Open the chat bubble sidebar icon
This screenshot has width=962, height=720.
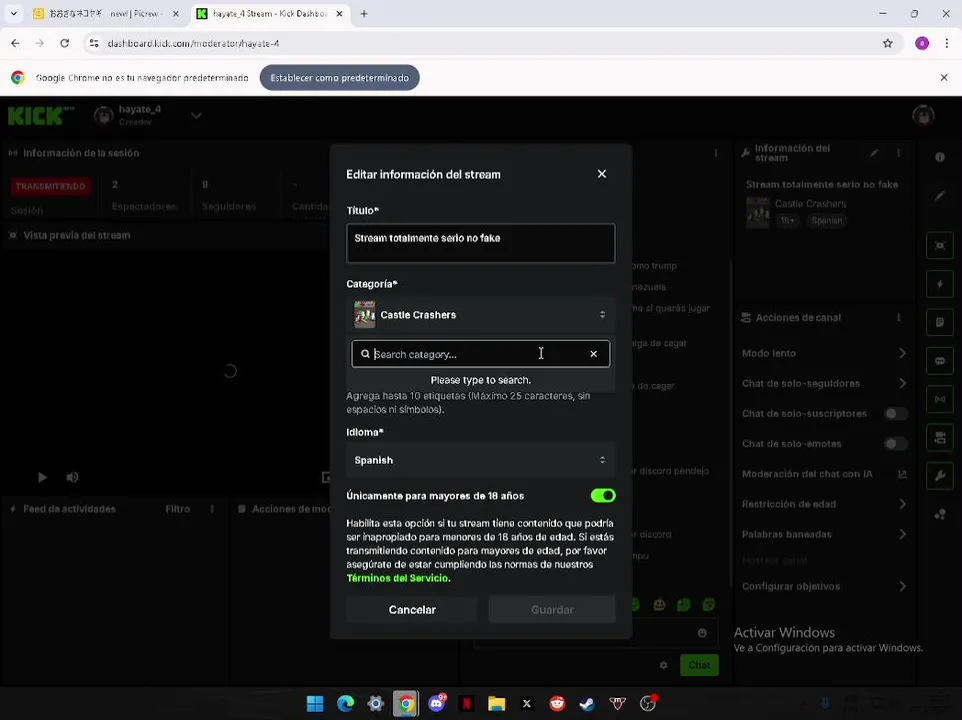click(939, 361)
